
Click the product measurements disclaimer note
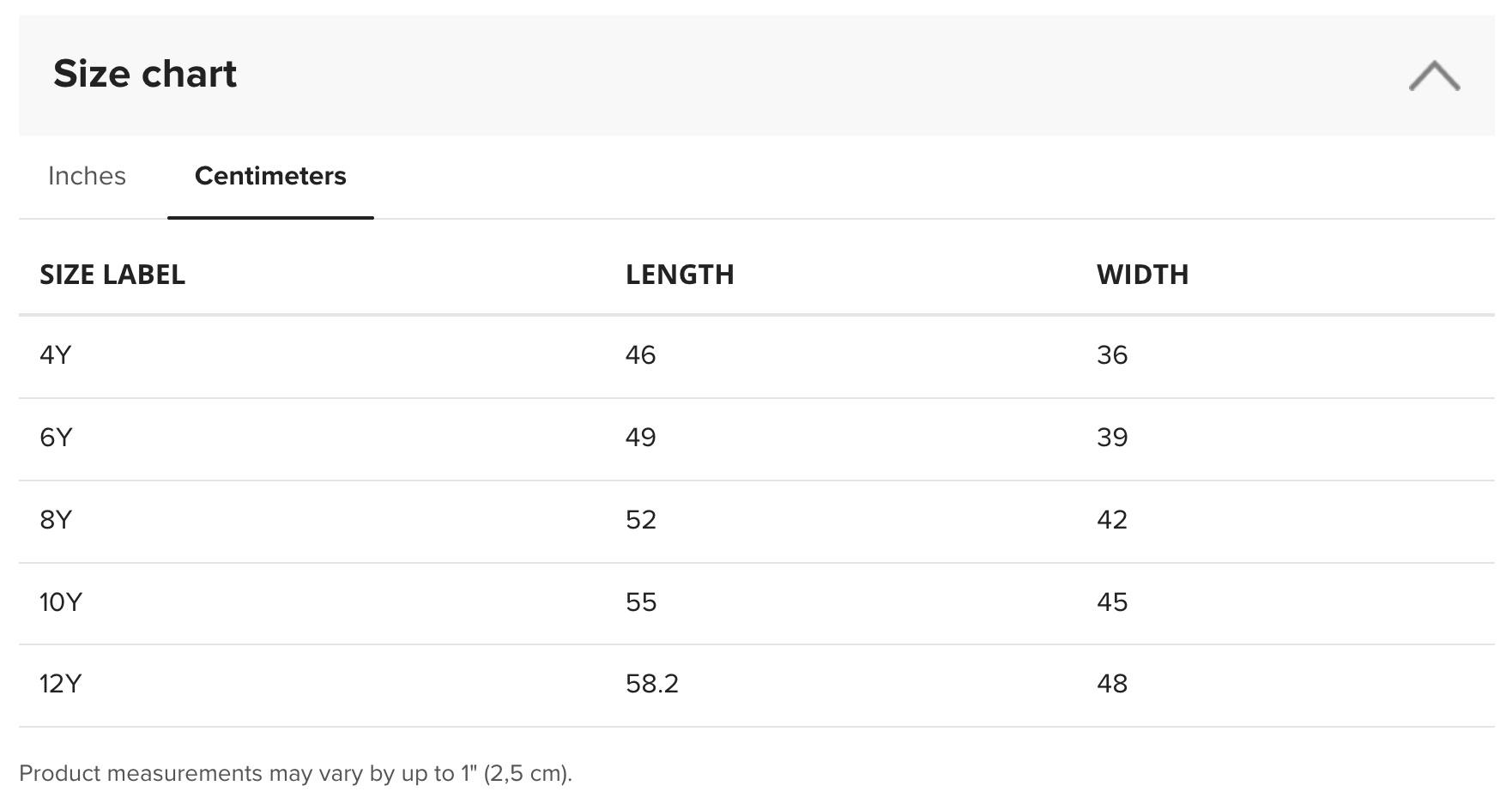tap(295, 774)
